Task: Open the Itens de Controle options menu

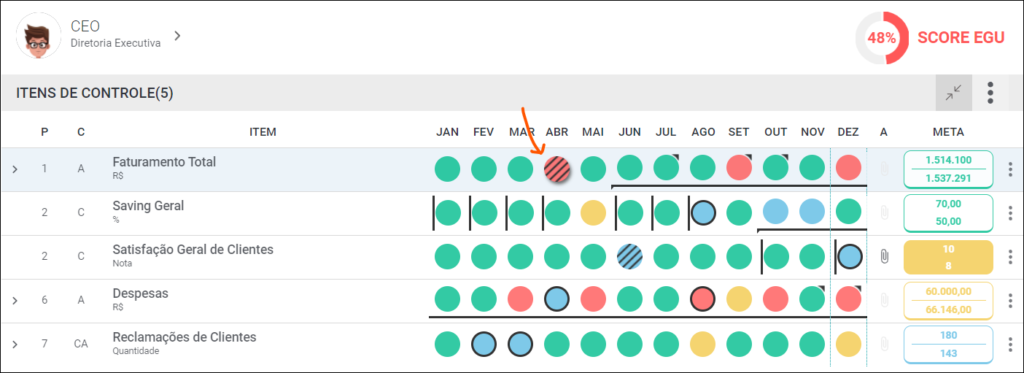Action: pyautogui.click(x=991, y=93)
